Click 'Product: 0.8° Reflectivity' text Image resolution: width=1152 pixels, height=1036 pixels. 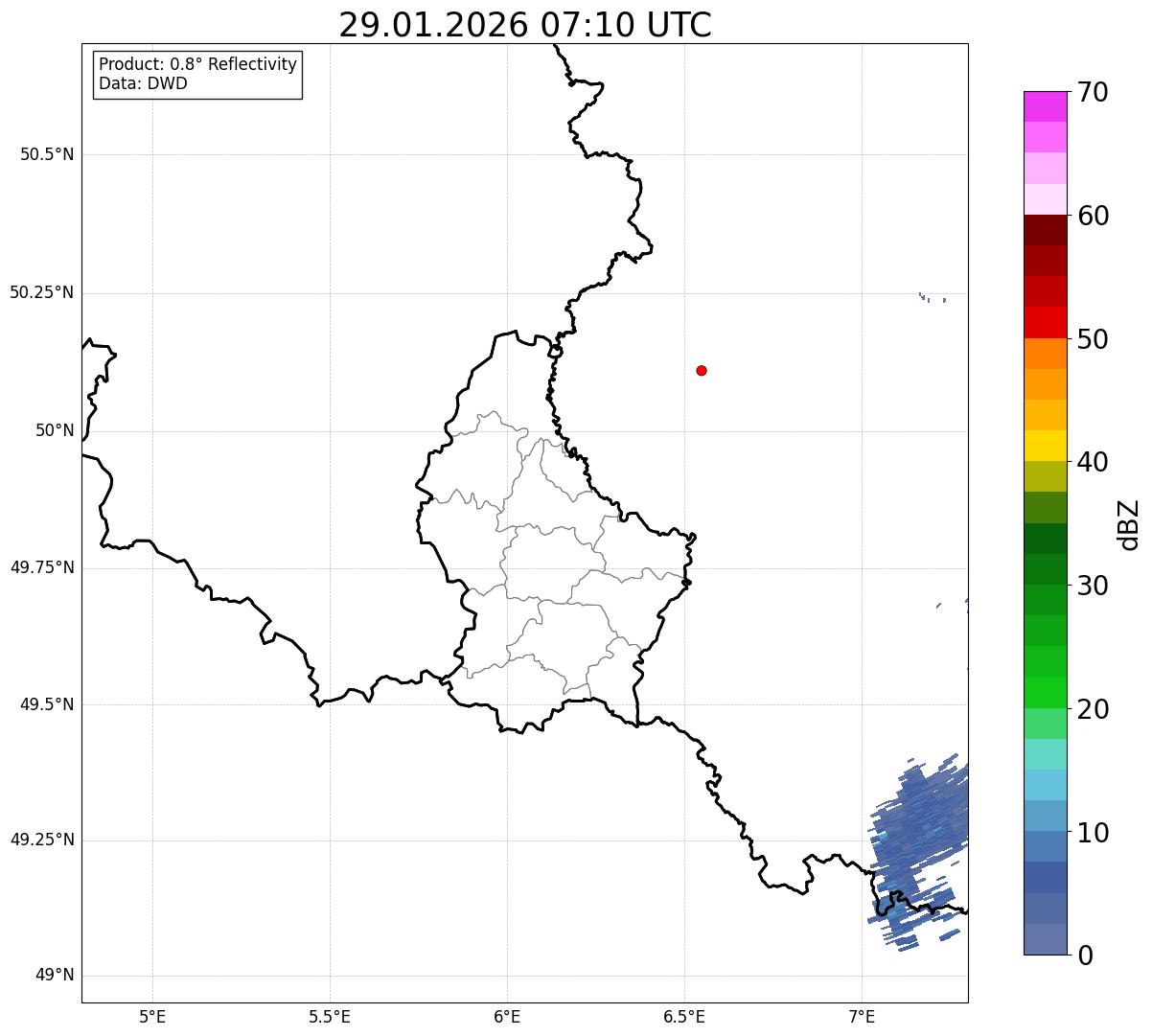pos(198,64)
